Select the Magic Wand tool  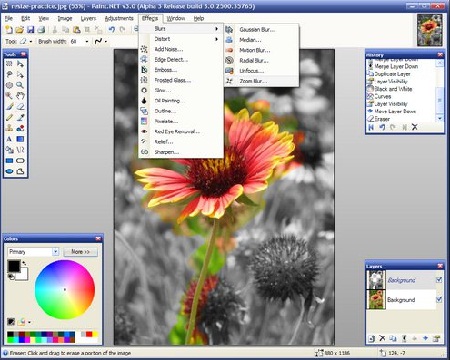pos(9,96)
